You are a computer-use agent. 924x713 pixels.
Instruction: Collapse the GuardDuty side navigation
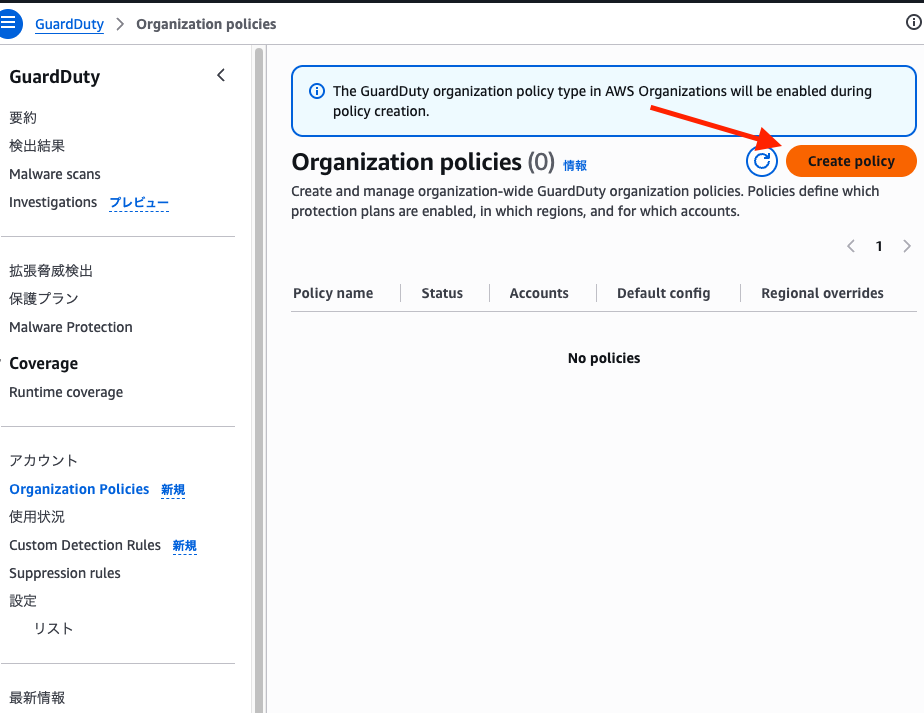pyautogui.click(x=221, y=75)
